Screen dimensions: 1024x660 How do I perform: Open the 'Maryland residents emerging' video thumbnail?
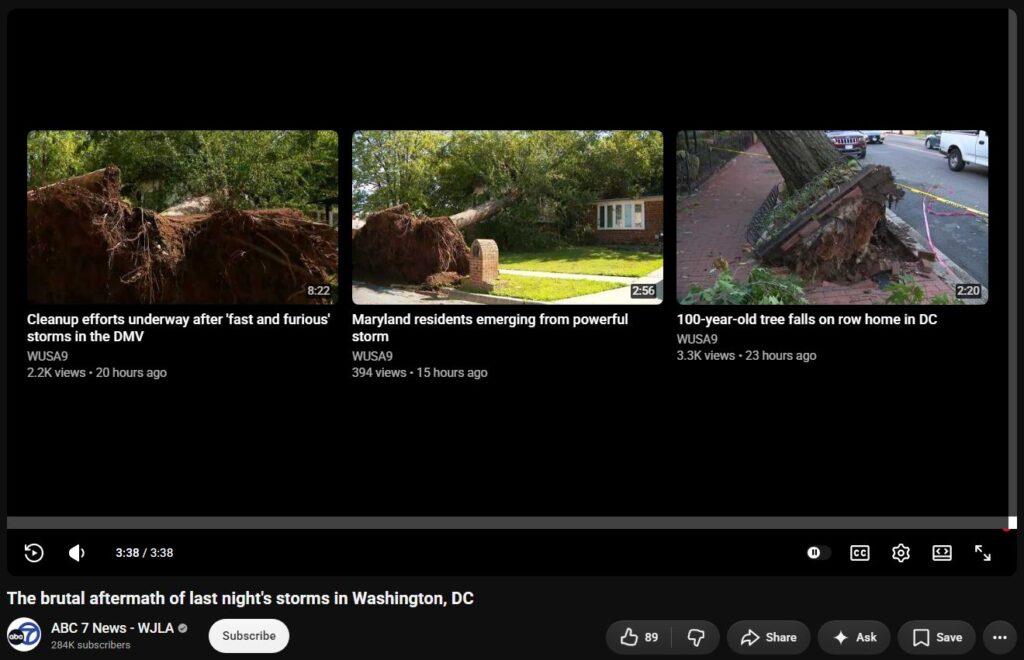pyautogui.click(x=507, y=217)
